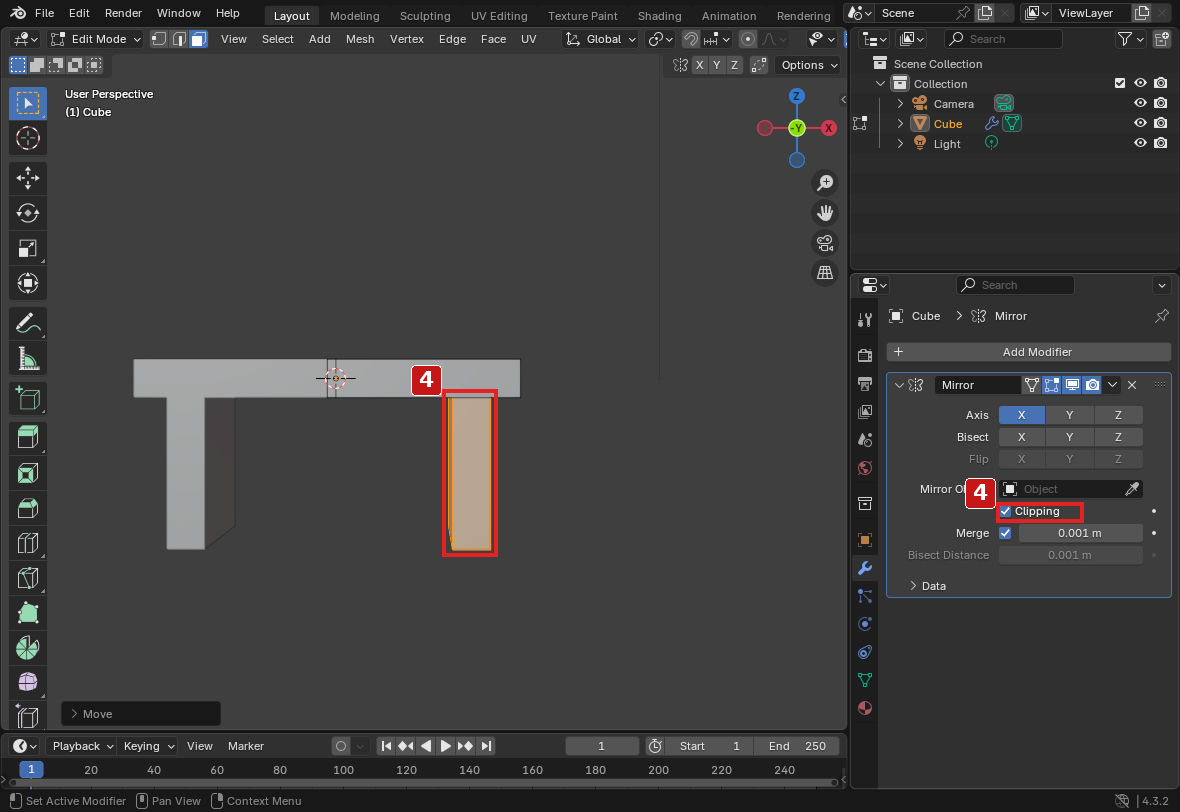Remove the Mirror modifier with X
1180x812 pixels.
[1132, 385]
